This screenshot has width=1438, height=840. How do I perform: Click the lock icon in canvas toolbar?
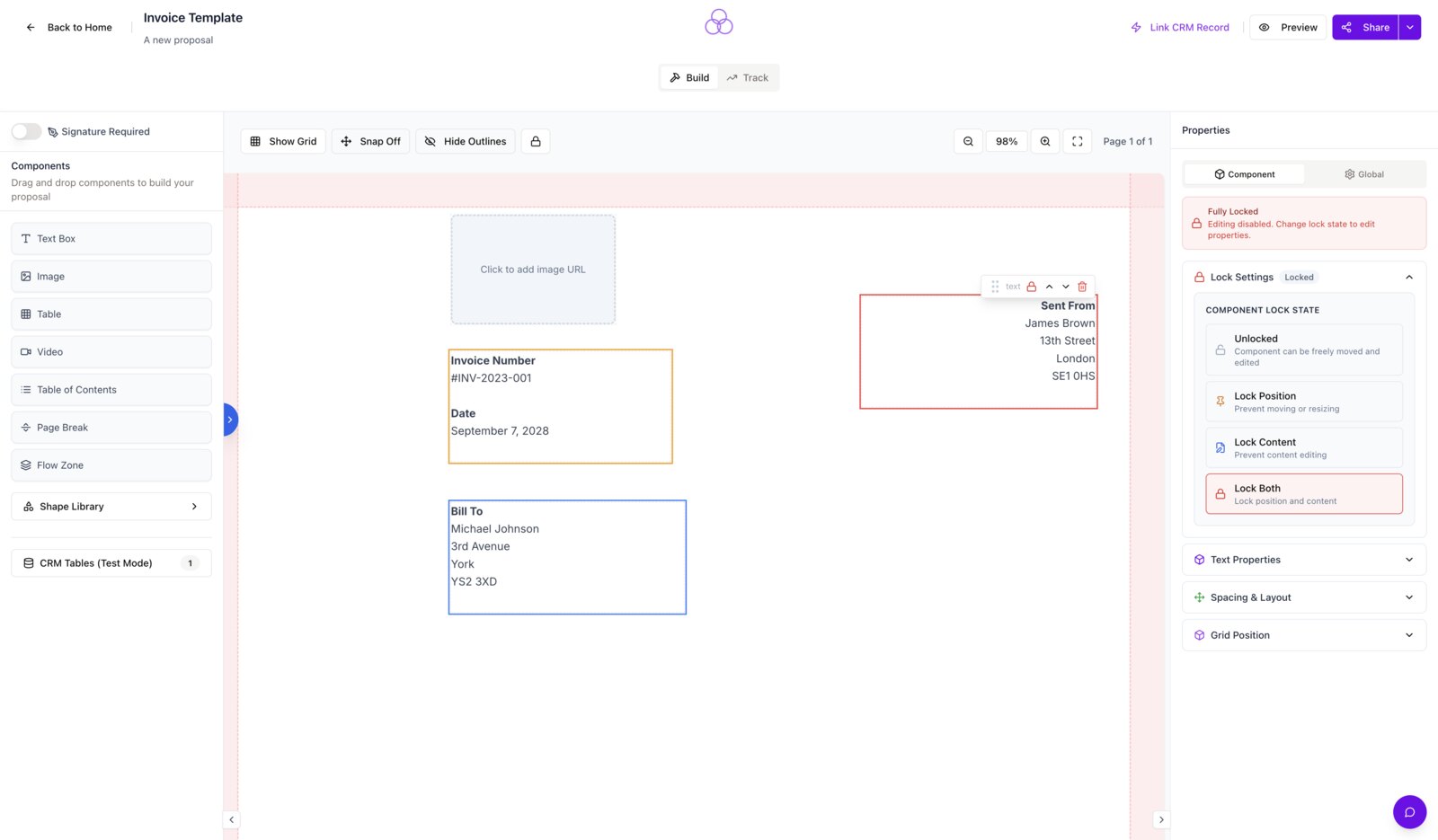[x=536, y=142]
